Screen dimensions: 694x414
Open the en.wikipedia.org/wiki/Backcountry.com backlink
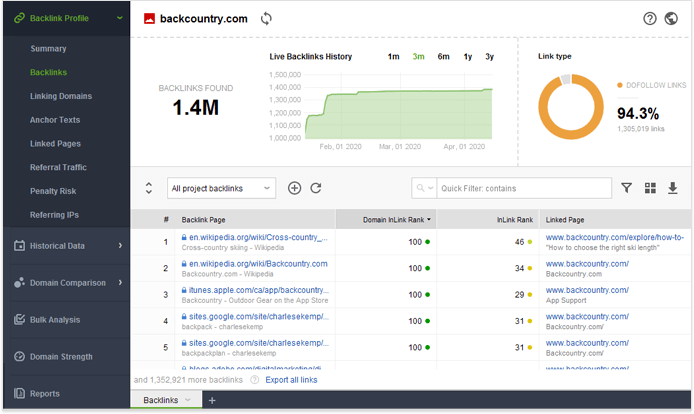(x=258, y=264)
